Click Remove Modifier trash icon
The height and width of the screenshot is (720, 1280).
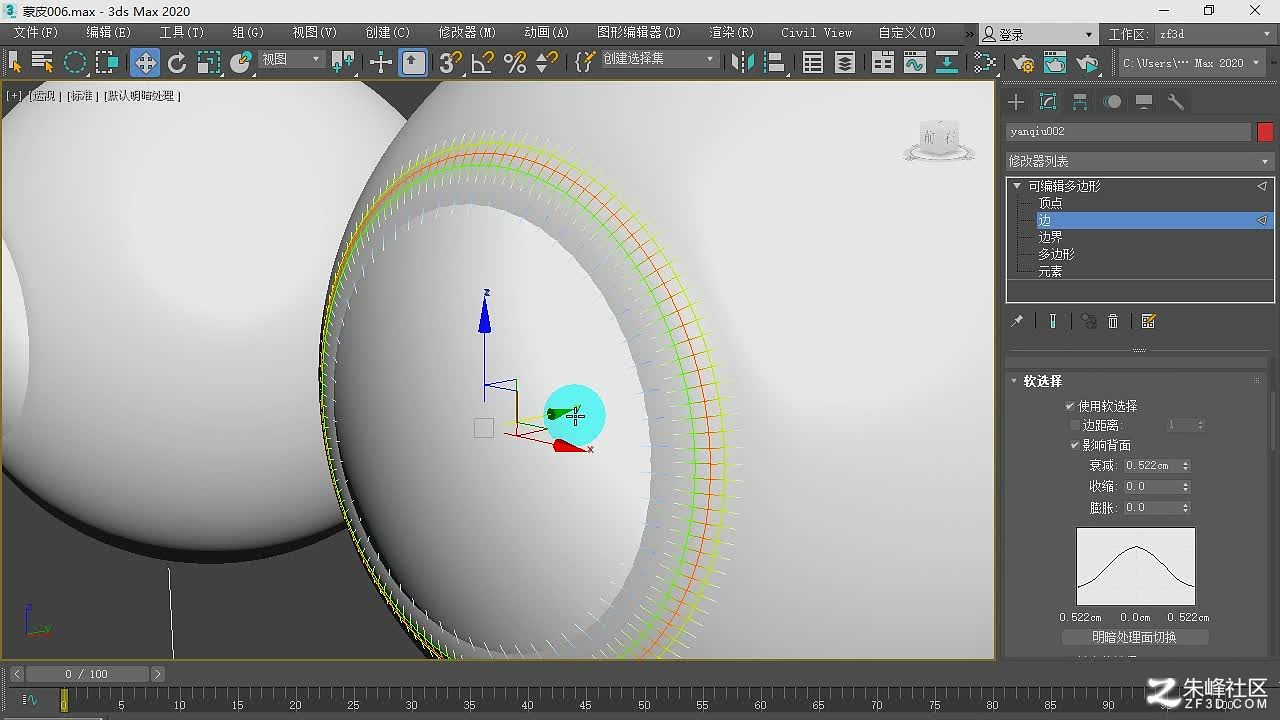[1113, 321]
